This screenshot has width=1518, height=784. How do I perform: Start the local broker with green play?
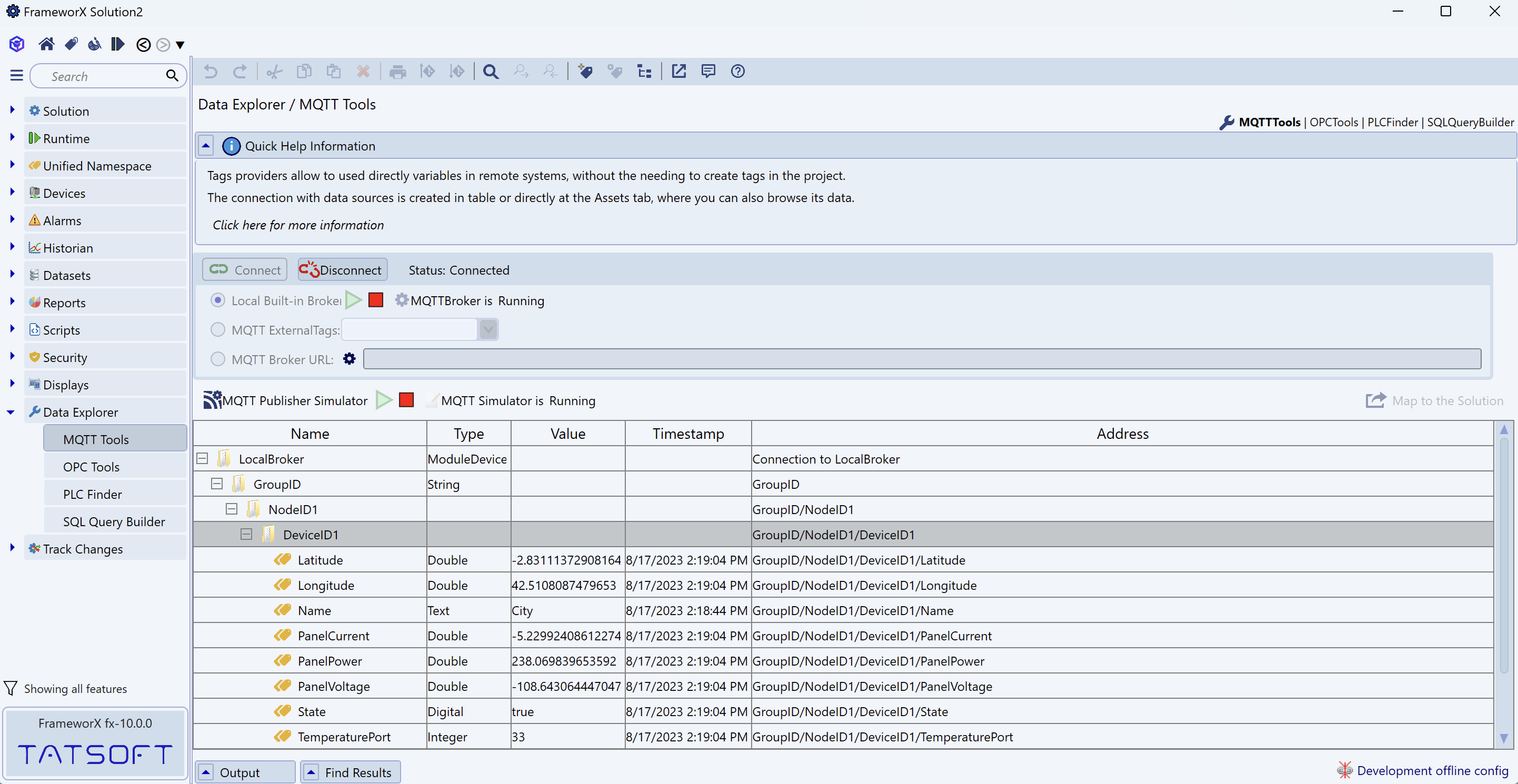354,300
